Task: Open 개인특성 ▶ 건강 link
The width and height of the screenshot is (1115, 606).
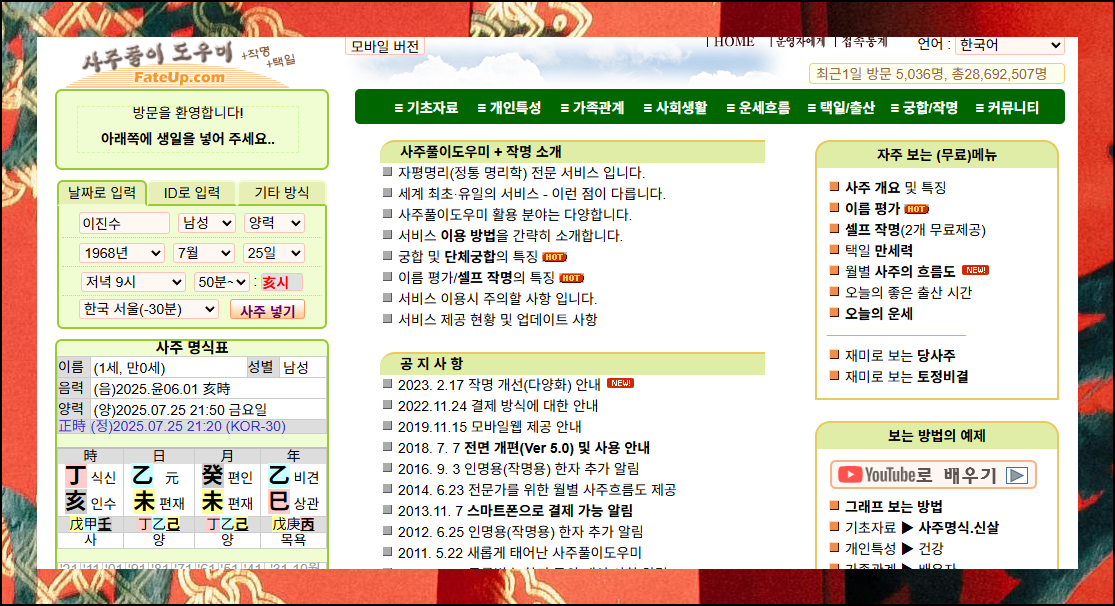Action: click(895, 548)
